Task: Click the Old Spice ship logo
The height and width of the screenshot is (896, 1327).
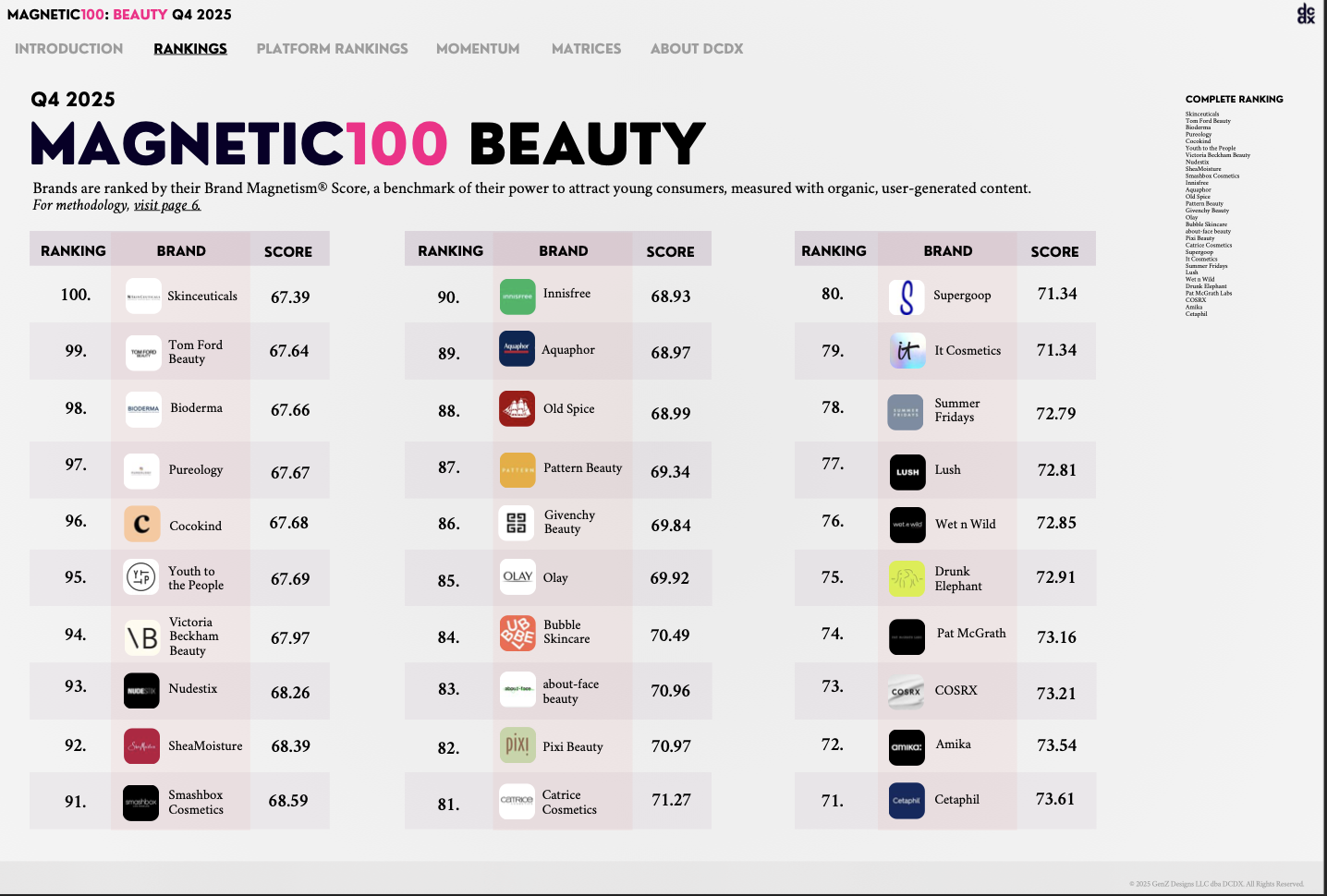Action: pos(517,408)
